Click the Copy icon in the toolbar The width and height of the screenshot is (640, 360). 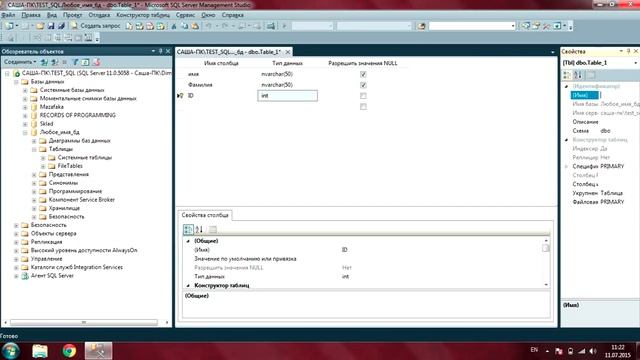tap(184, 26)
